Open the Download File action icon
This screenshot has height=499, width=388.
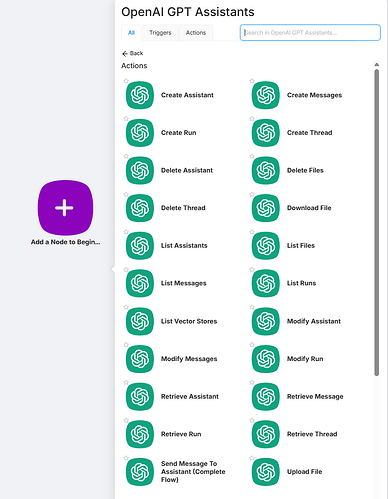click(x=266, y=208)
